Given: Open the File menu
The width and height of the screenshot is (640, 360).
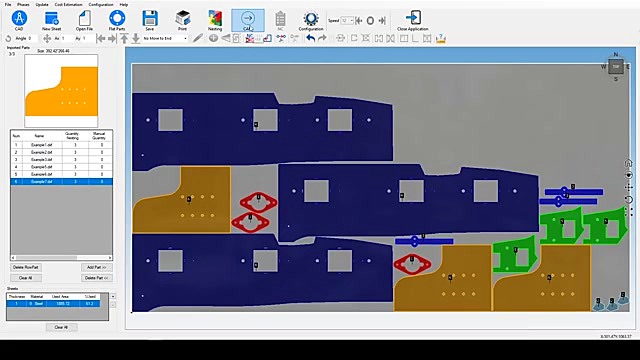Looking at the screenshot, I should coord(8,4).
